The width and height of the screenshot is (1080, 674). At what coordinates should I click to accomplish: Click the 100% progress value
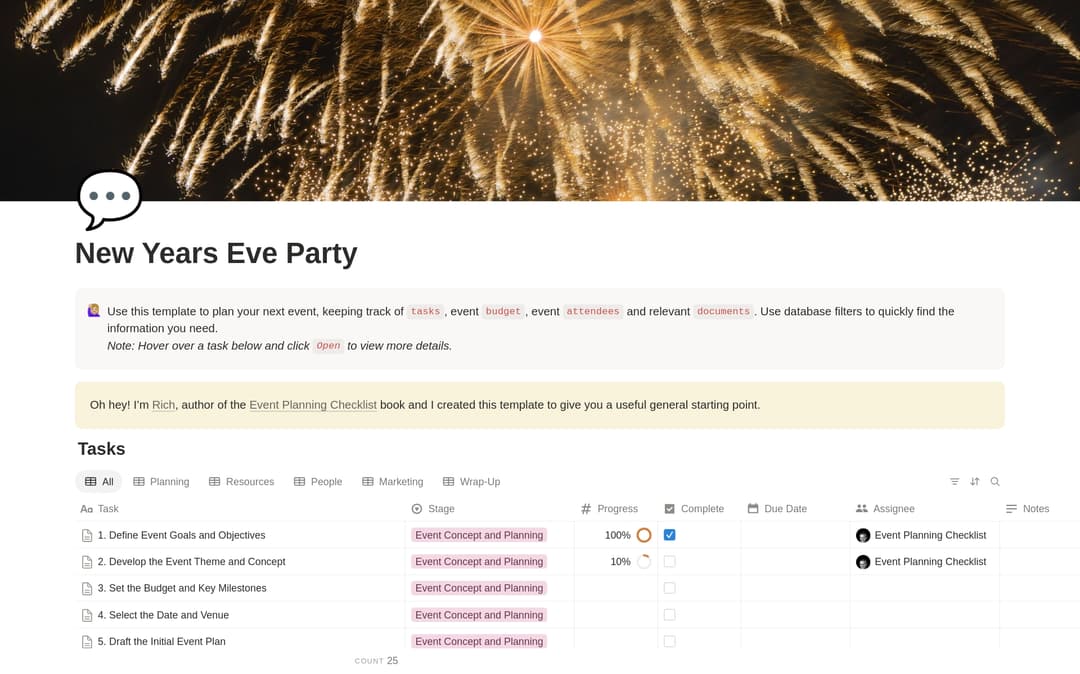point(617,535)
